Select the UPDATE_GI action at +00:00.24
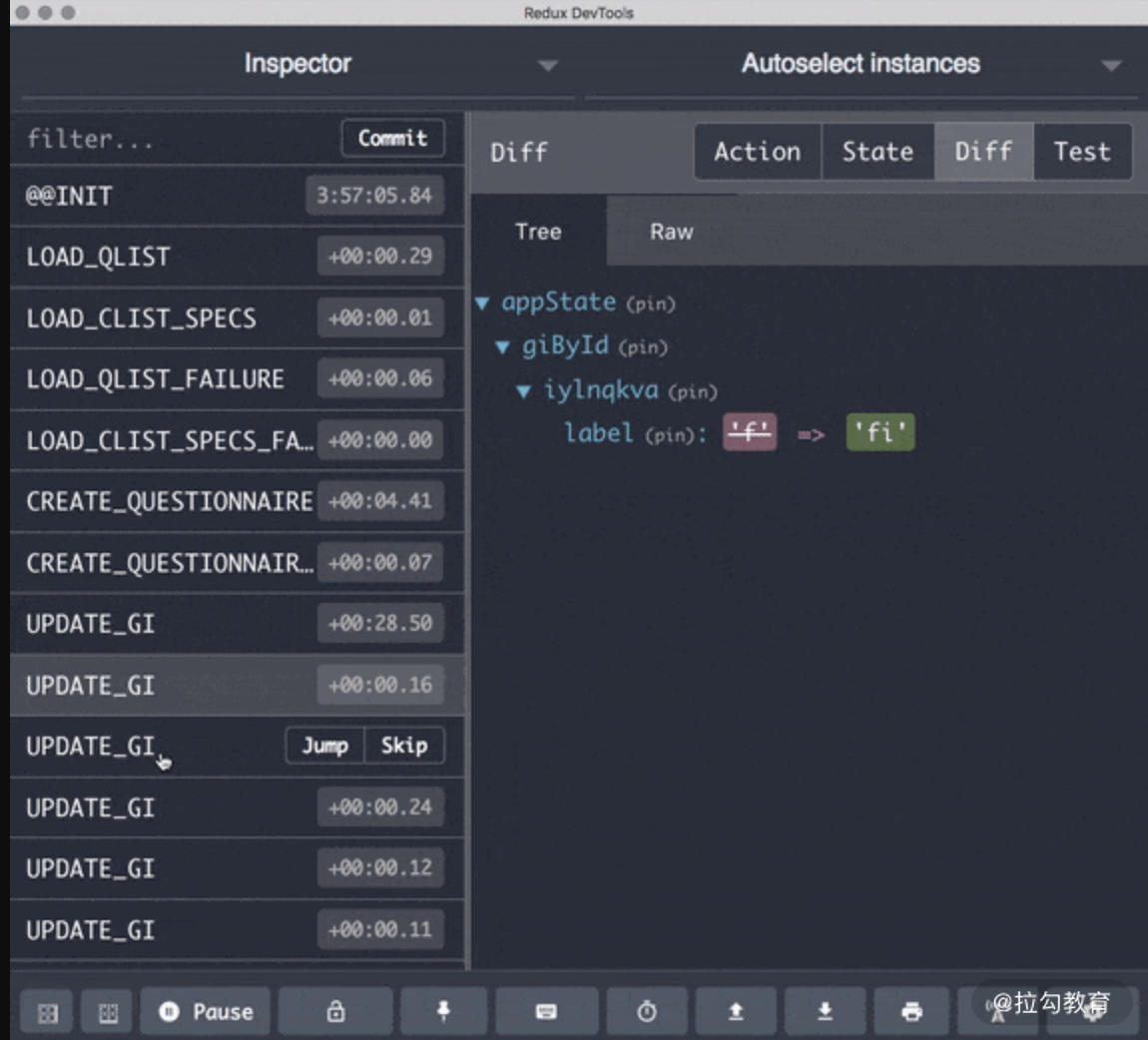The width and height of the screenshot is (1148, 1040). [x=238, y=807]
